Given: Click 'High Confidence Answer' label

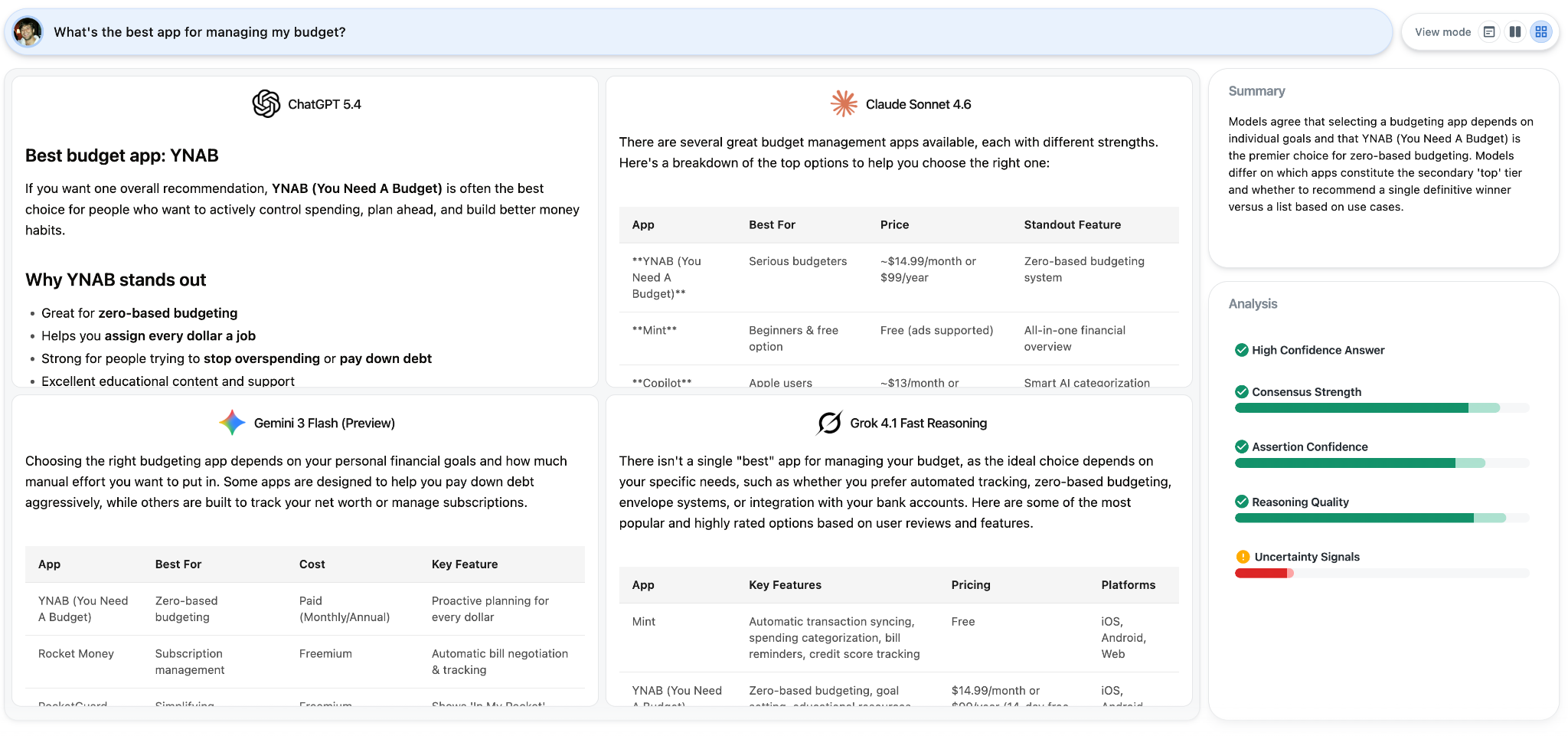Looking at the screenshot, I should [1318, 350].
